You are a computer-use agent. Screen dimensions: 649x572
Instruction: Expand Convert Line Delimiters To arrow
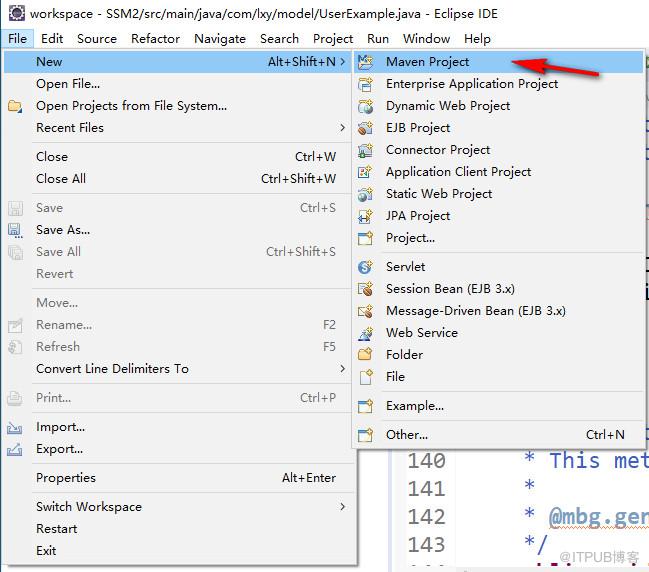click(x=343, y=368)
